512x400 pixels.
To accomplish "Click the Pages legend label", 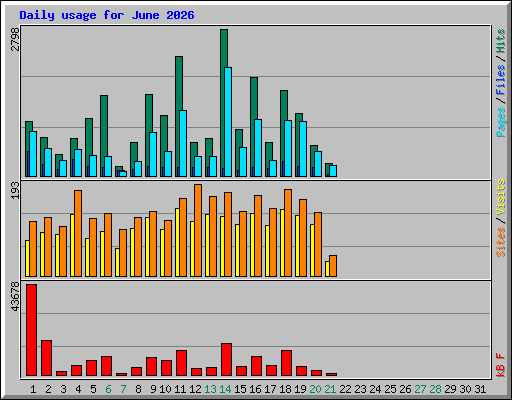I will [x=500, y=122].
